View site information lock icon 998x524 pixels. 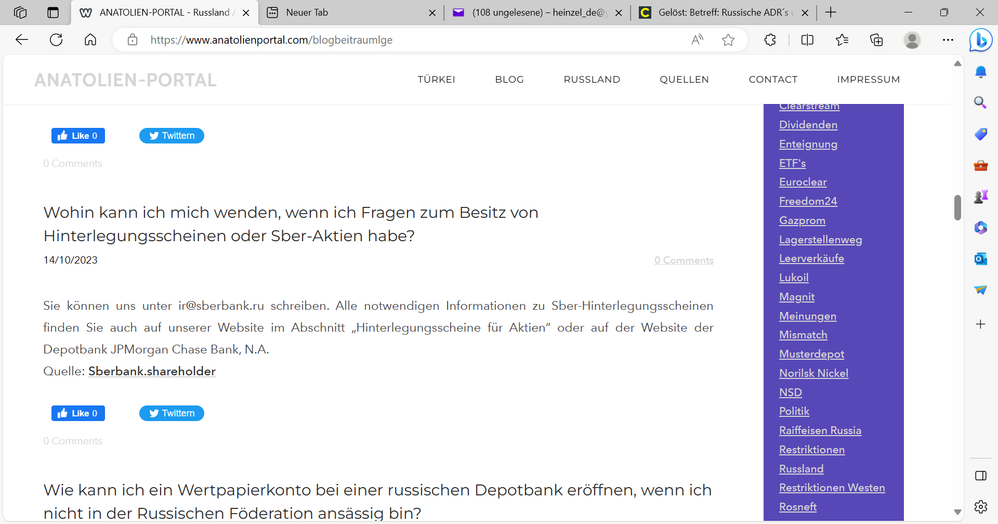(x=132, y=39)
